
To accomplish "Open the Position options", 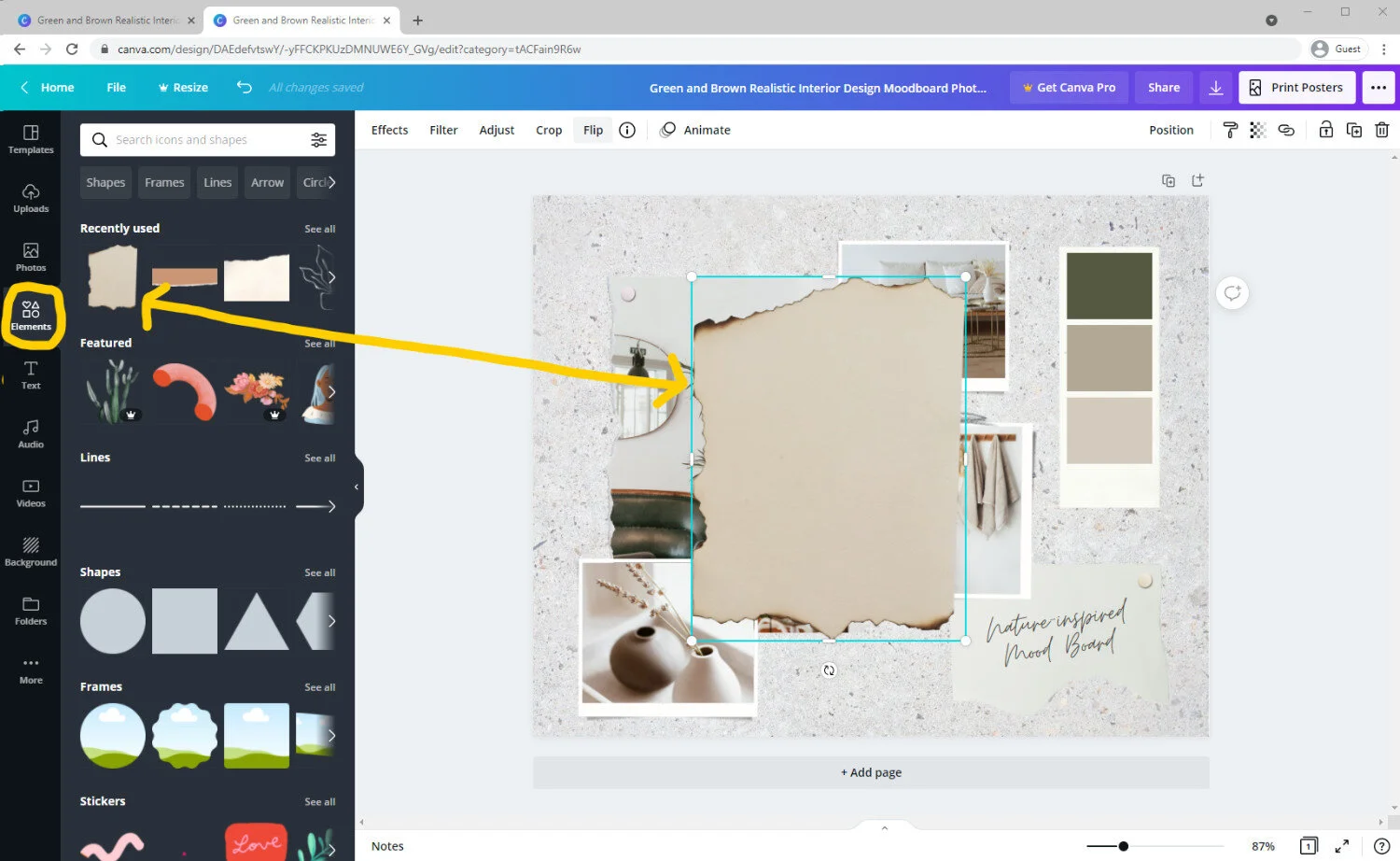I will pos(1171,130).
